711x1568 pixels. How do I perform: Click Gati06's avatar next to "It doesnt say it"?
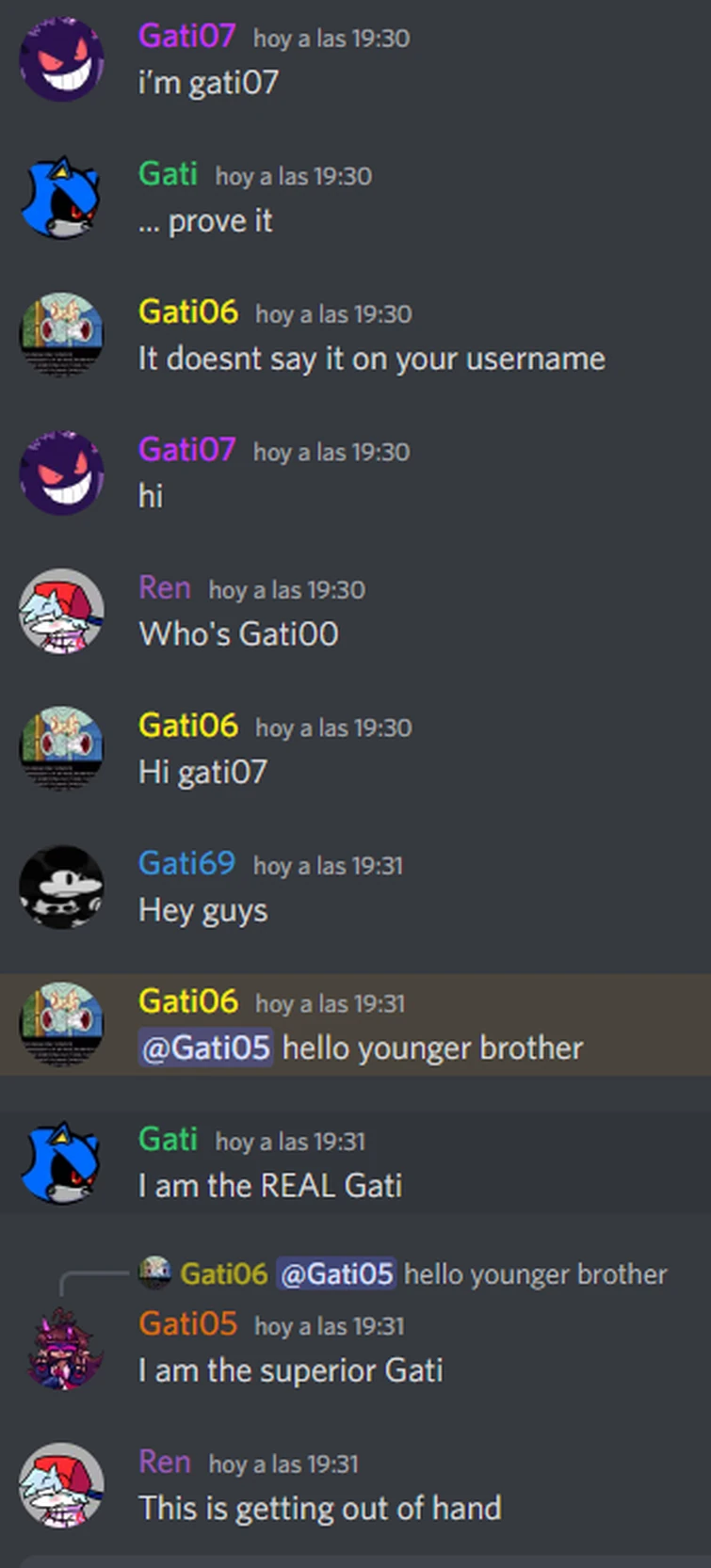(61, 335)
